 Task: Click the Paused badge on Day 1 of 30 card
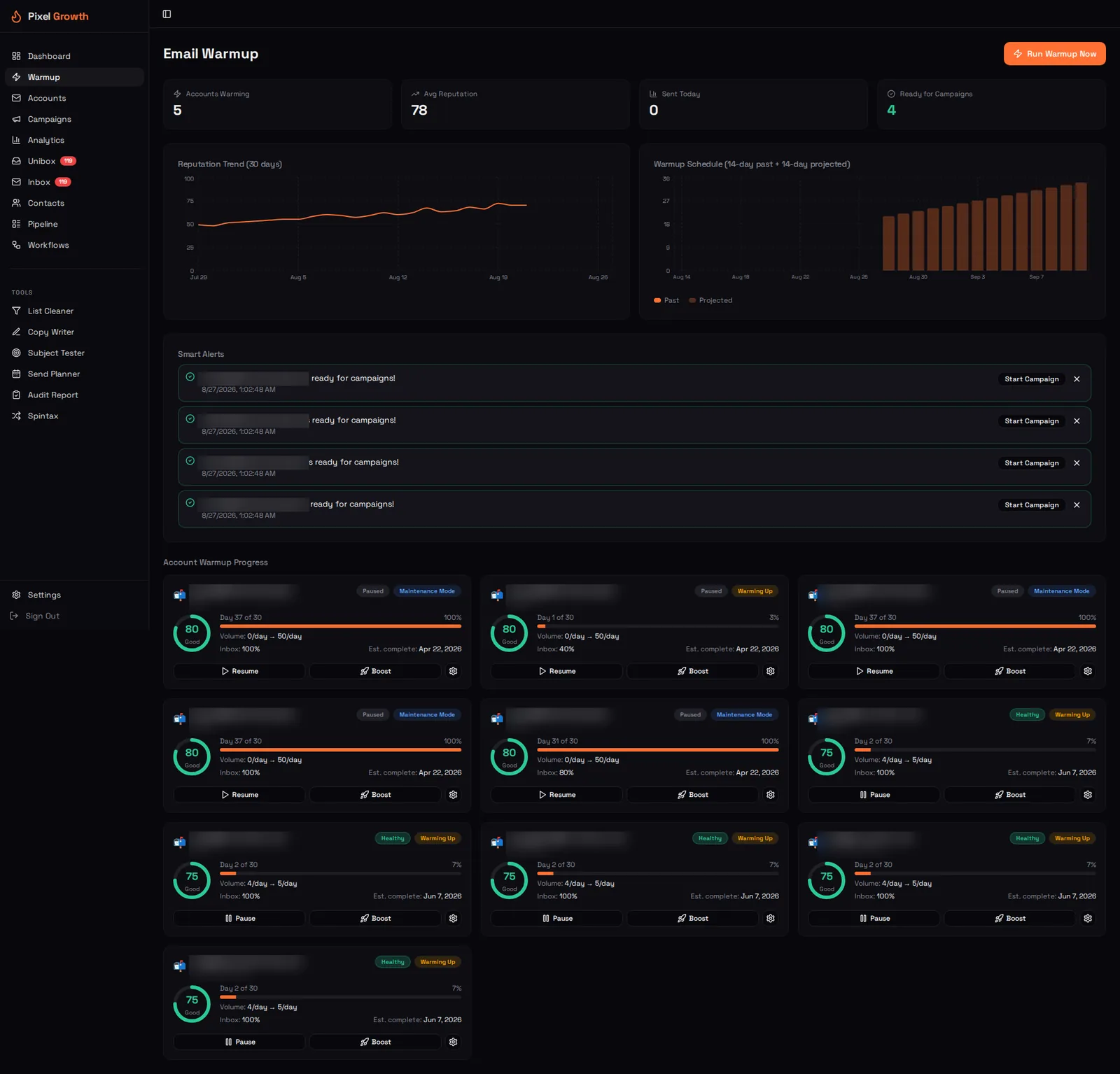711,591
